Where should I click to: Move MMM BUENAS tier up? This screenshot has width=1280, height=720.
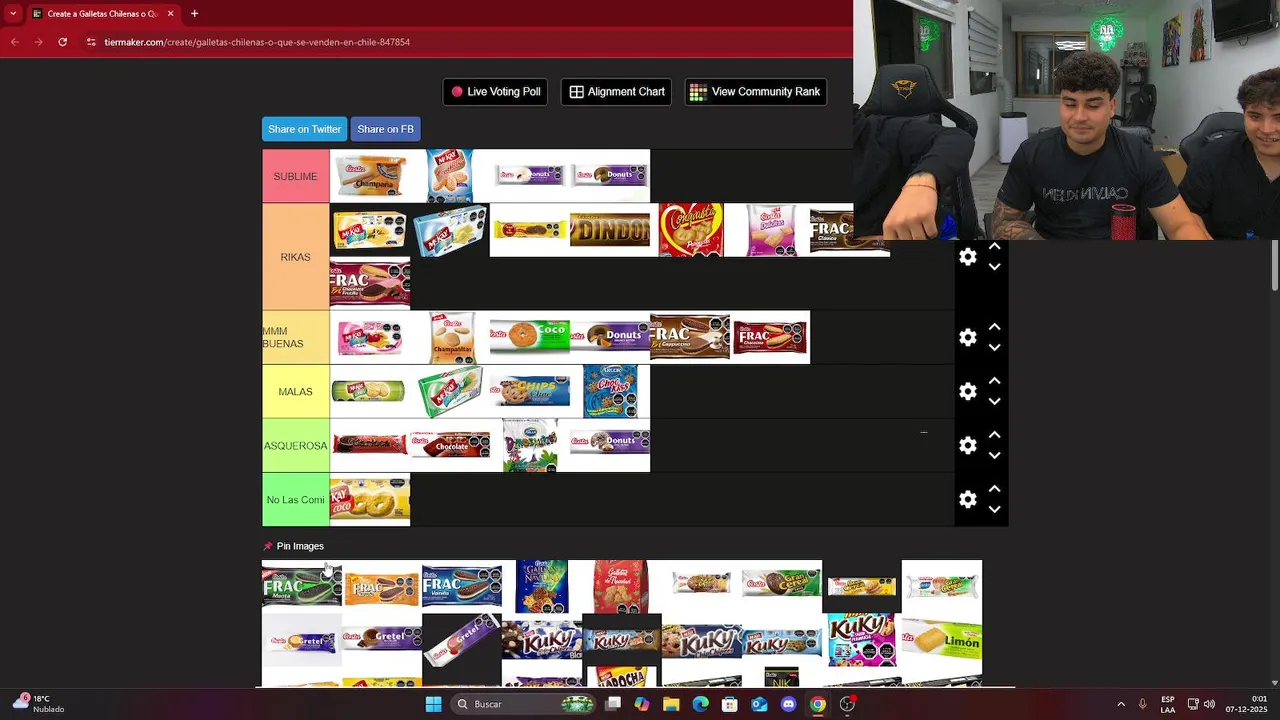(994, 328)
